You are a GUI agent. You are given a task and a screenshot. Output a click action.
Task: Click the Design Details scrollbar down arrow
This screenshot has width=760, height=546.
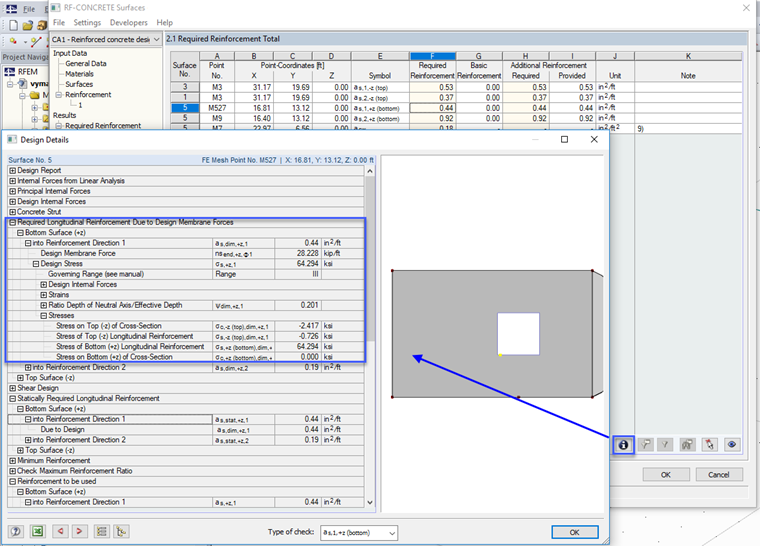click(x=370, y=502)
